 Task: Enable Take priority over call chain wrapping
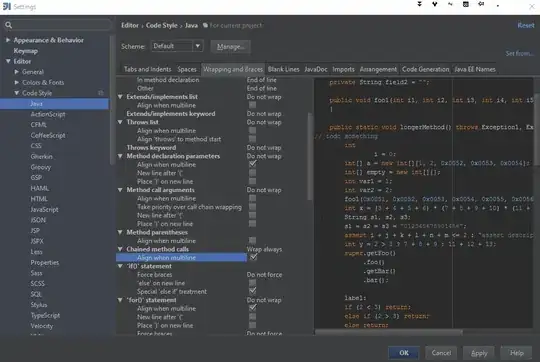click(252, 206)
